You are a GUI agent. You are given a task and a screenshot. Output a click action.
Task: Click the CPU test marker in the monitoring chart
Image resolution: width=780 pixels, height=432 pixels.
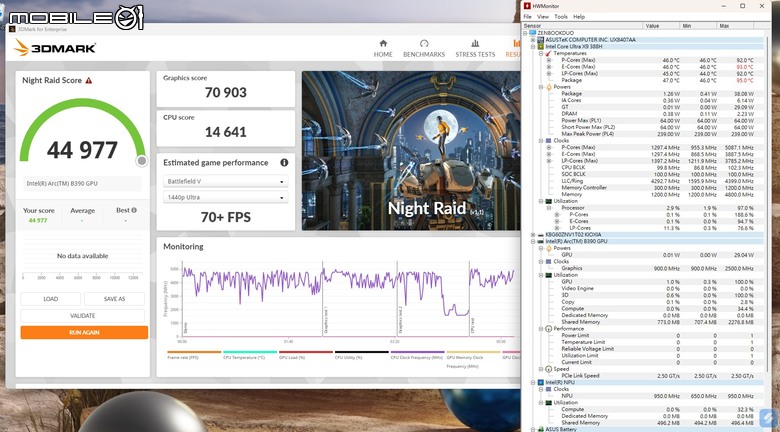coord(472,325)
